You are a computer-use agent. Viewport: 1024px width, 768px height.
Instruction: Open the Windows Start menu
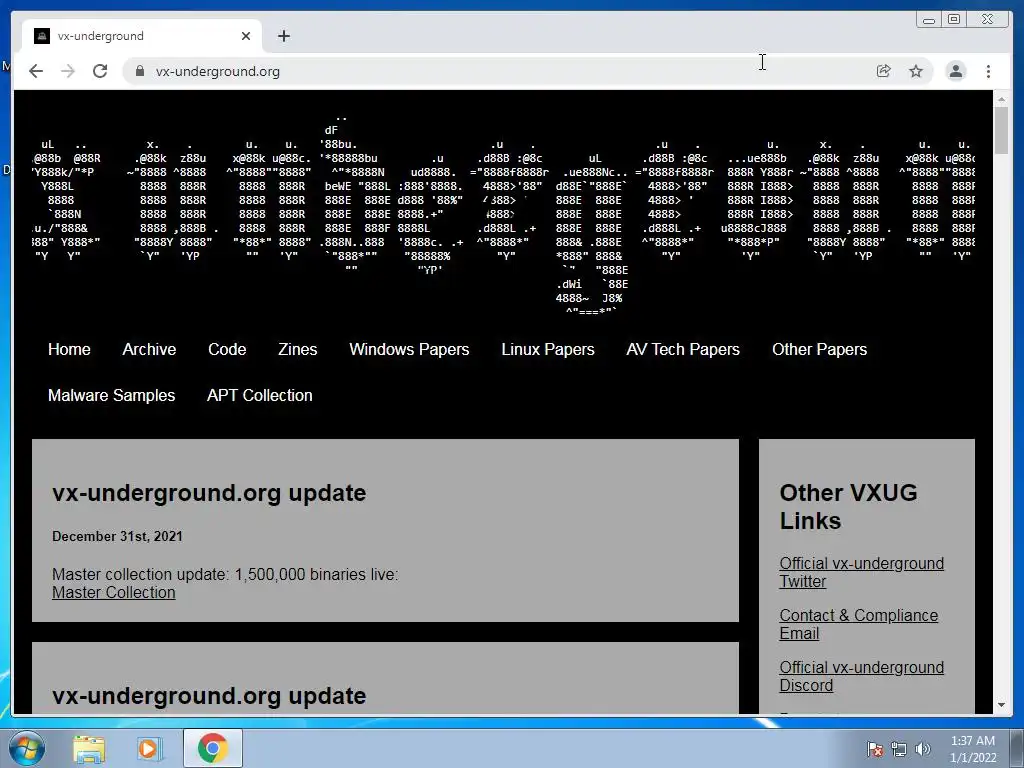point(27,748)
